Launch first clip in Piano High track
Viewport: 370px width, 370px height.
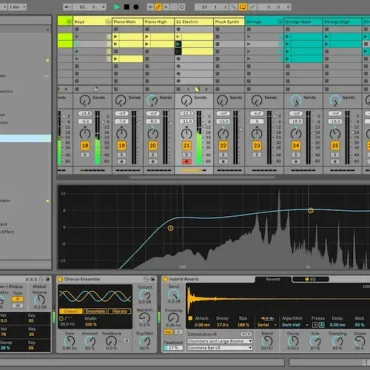click(147, 37)
